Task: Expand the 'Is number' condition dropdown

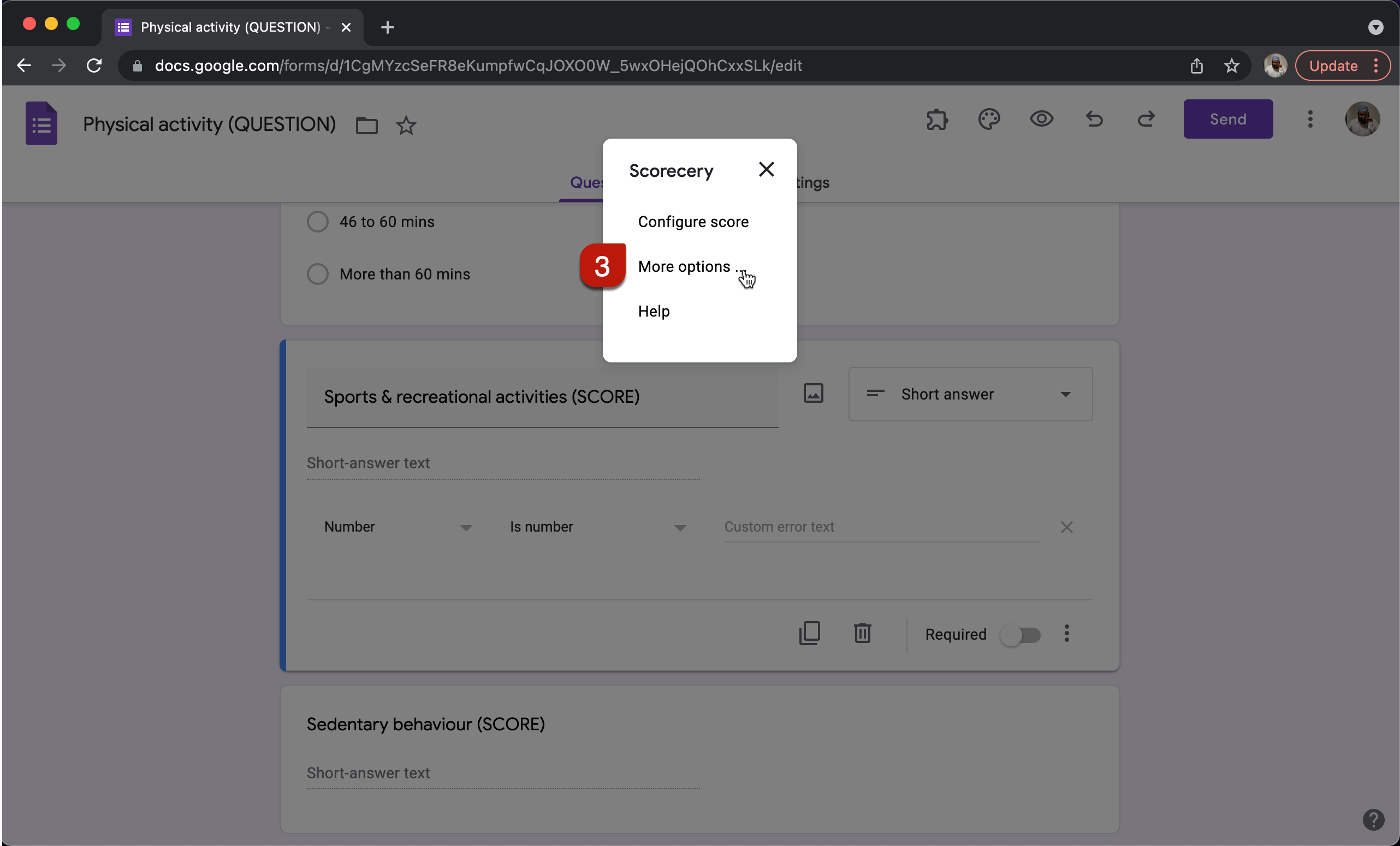Action: click(597, 527)
